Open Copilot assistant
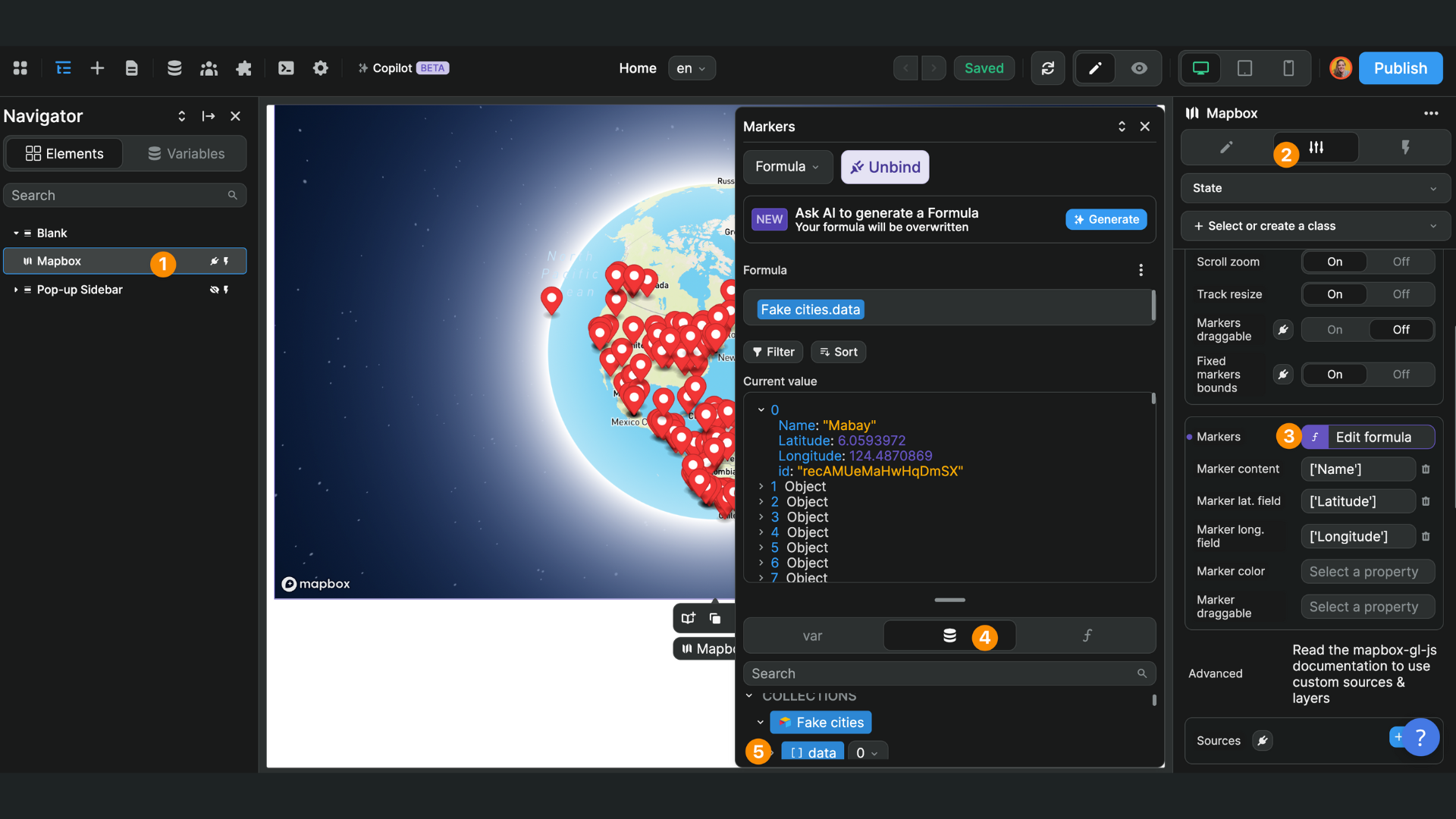The image size is (1456, 819). tap(403, 67)
